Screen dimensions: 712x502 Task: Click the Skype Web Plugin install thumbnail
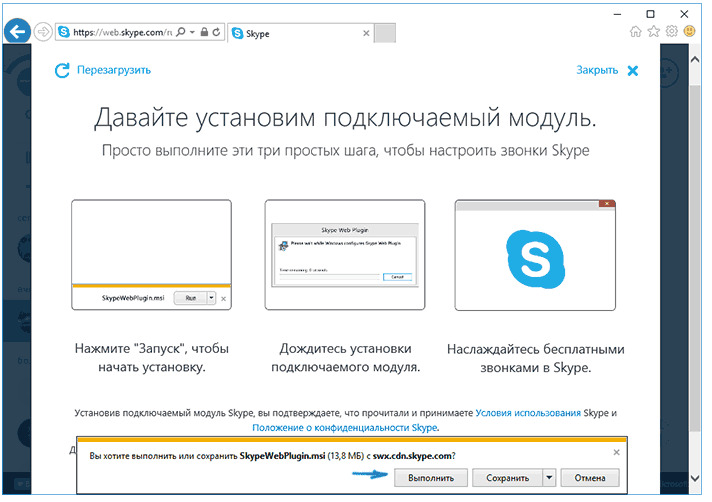[x=345, y=255]
